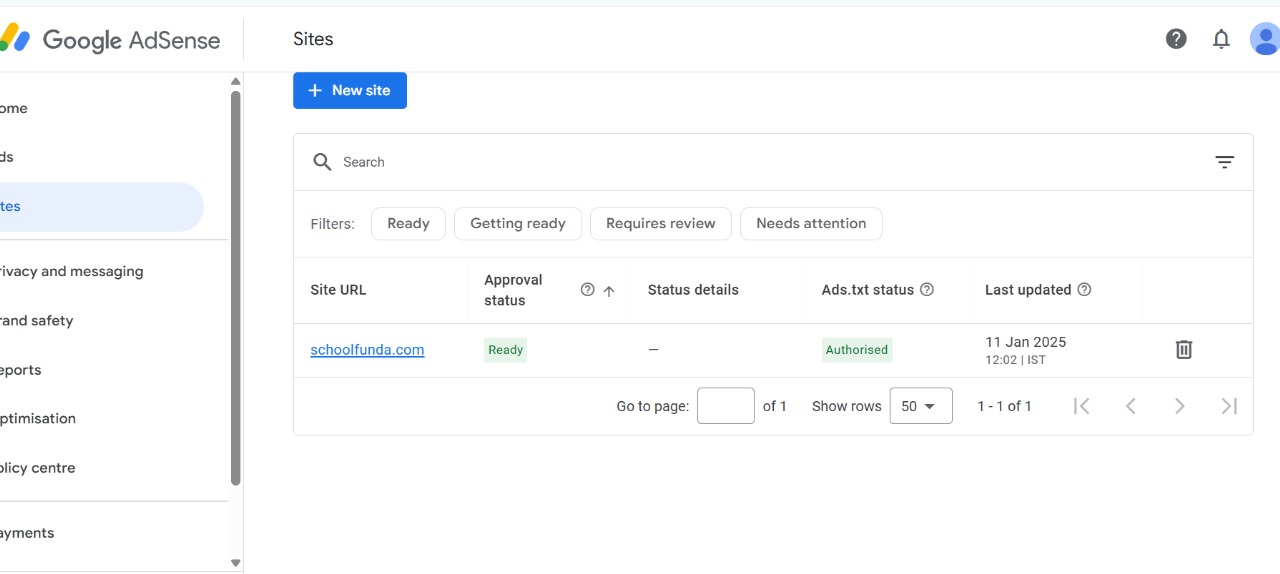Click the Site URL column header
Viewport: 1280px width, 574px height.
pos(338,290)
